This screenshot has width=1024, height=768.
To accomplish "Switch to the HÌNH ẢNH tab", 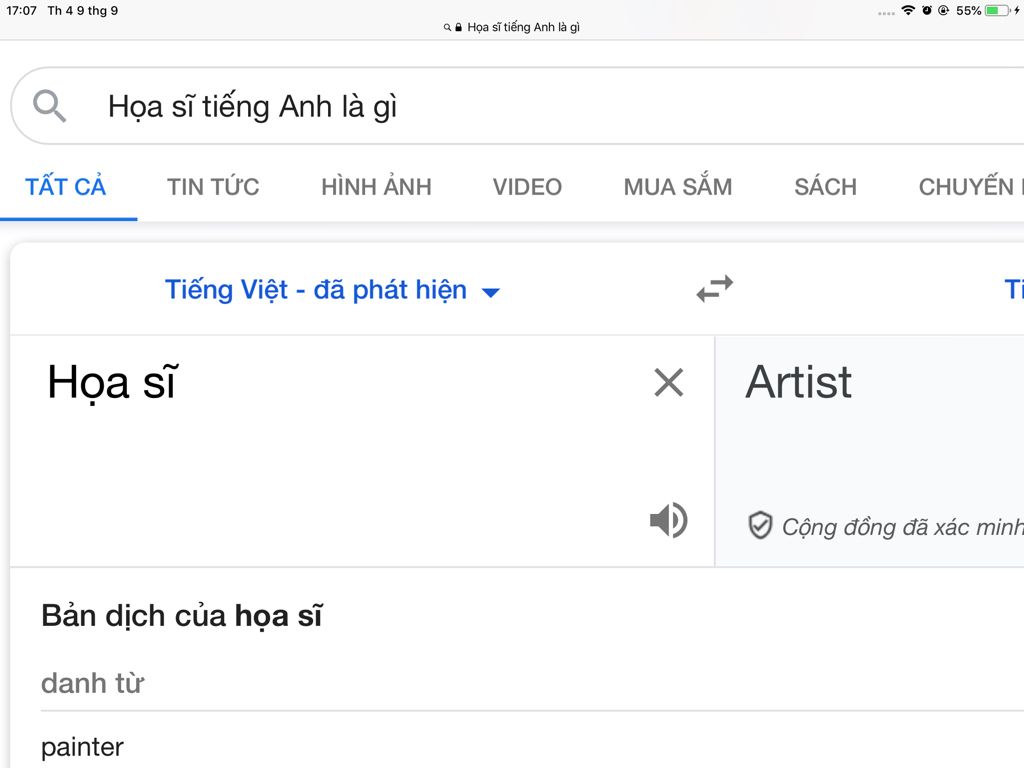I will pos(376,187).
